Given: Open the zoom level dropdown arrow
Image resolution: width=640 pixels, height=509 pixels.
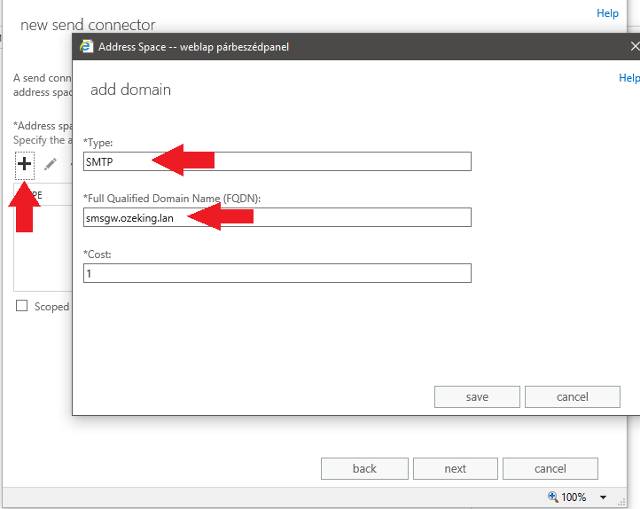Looking at the screenshot, I should click(x=603, y=497).
